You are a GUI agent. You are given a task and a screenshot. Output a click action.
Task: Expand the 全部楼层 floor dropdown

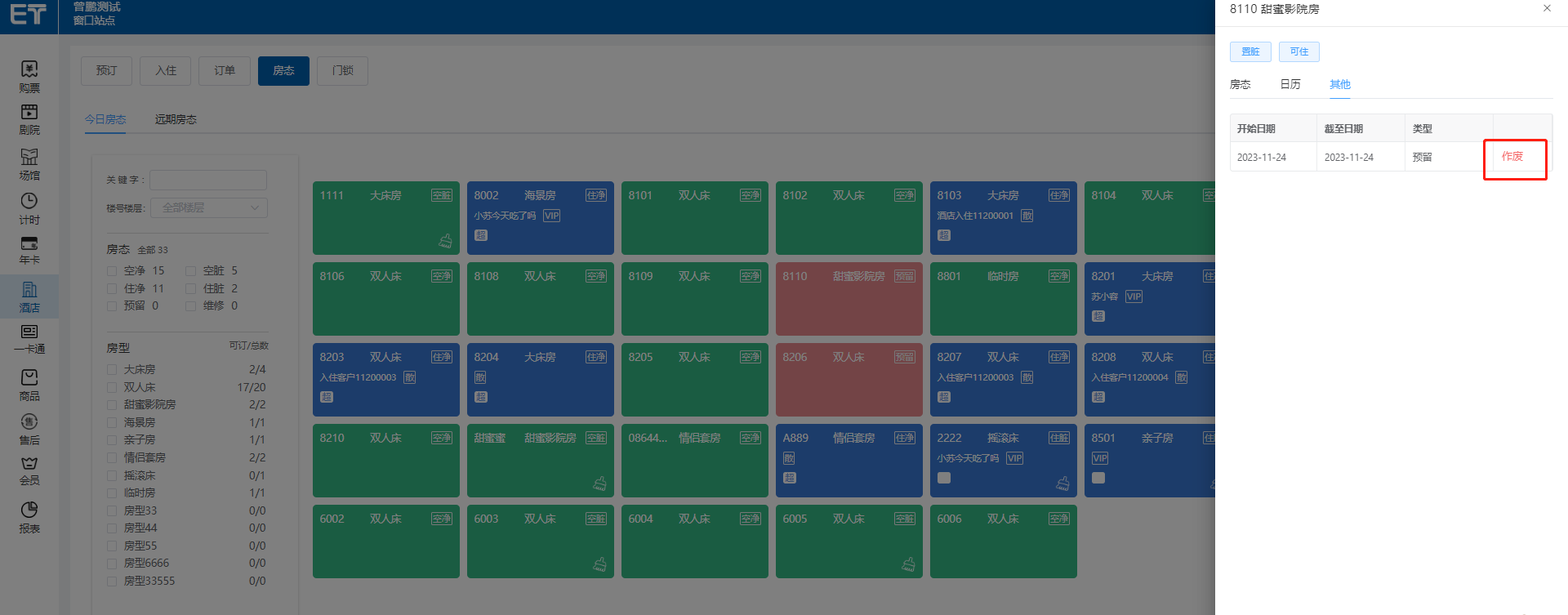tap(208, 207)
